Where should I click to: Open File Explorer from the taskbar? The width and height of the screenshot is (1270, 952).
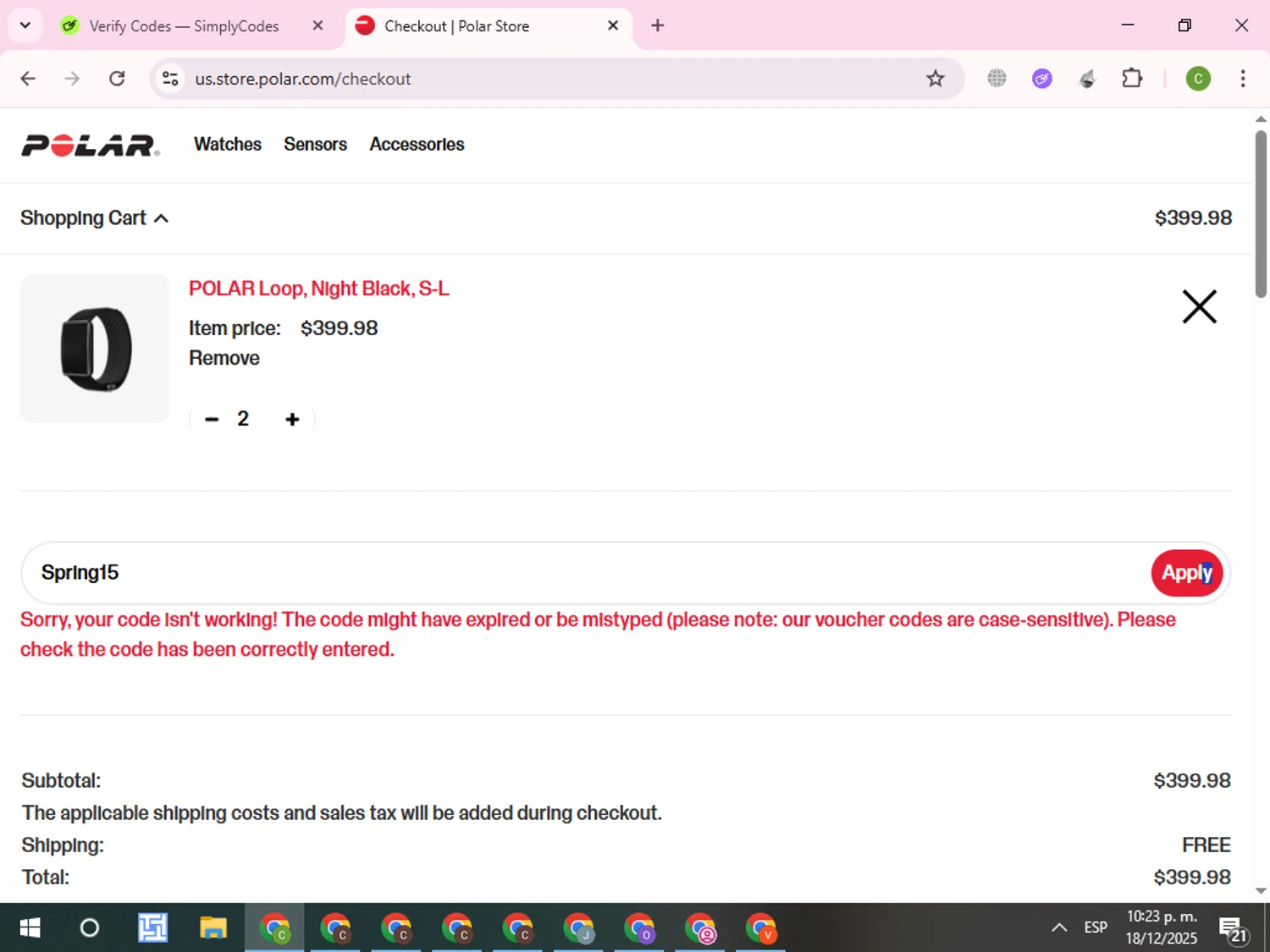[x=213, y=928]
